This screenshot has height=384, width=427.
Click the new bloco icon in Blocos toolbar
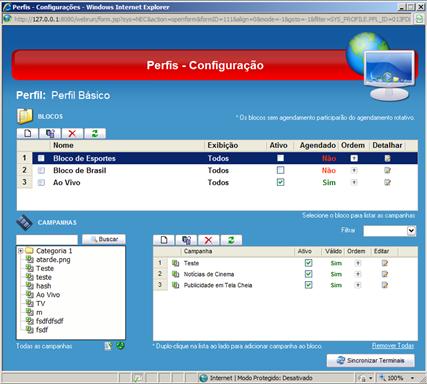coord(28,134)
